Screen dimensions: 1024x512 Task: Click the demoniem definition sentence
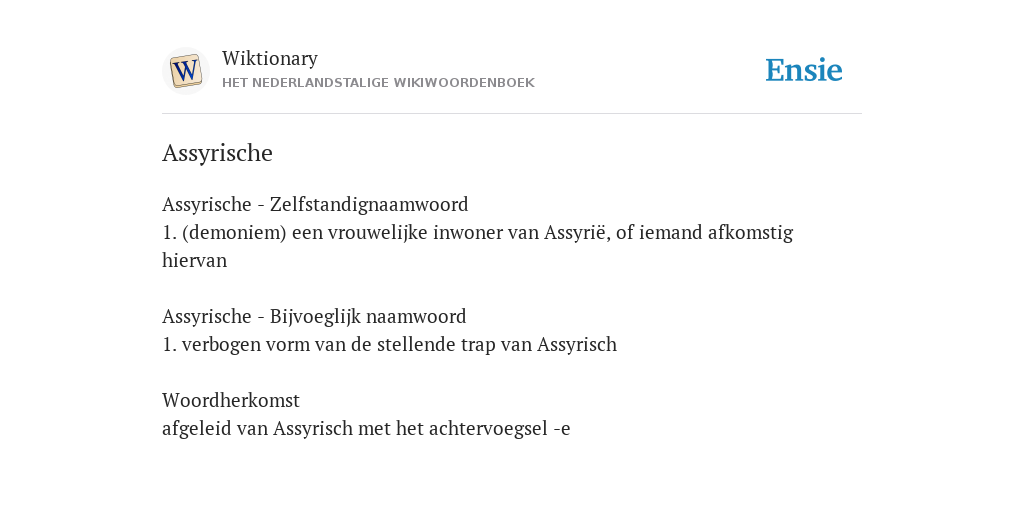point(477,246)
